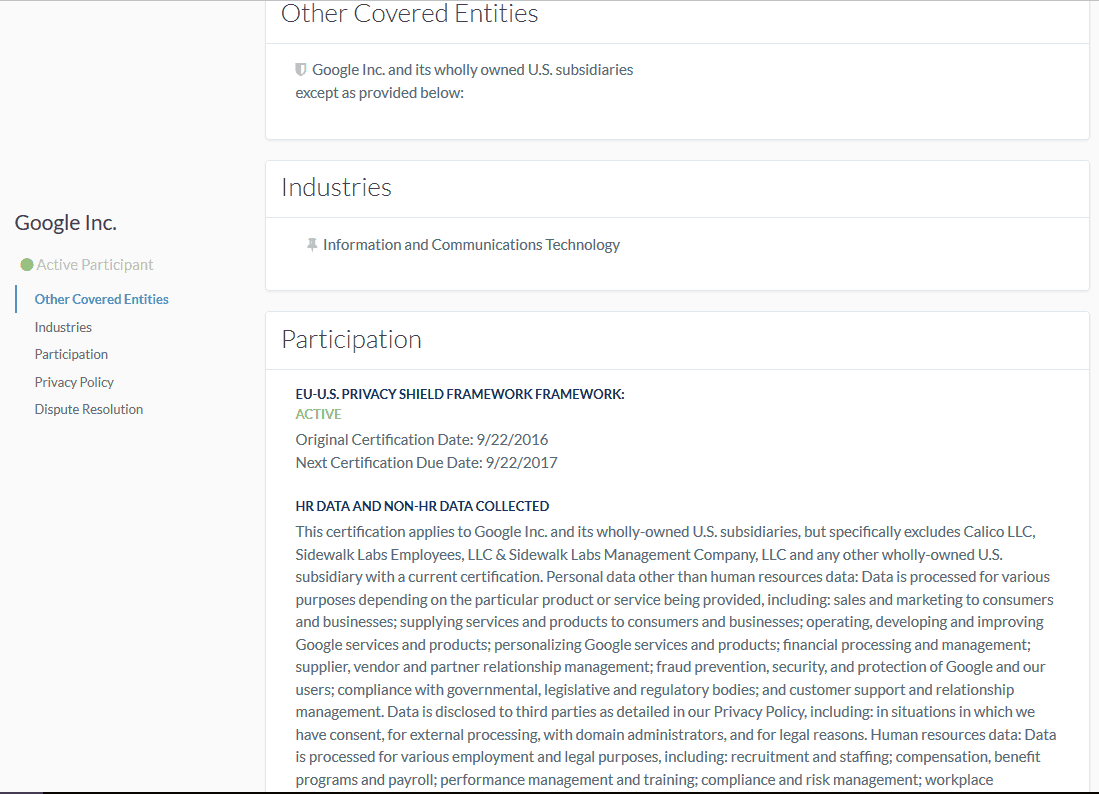Click the Other Covered Entities section heading
This screenshot has height=794, width=1099.
[409, 13]
